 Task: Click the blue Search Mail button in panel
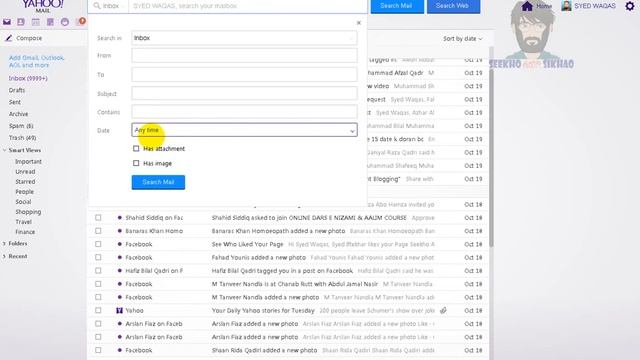[158, 182]
